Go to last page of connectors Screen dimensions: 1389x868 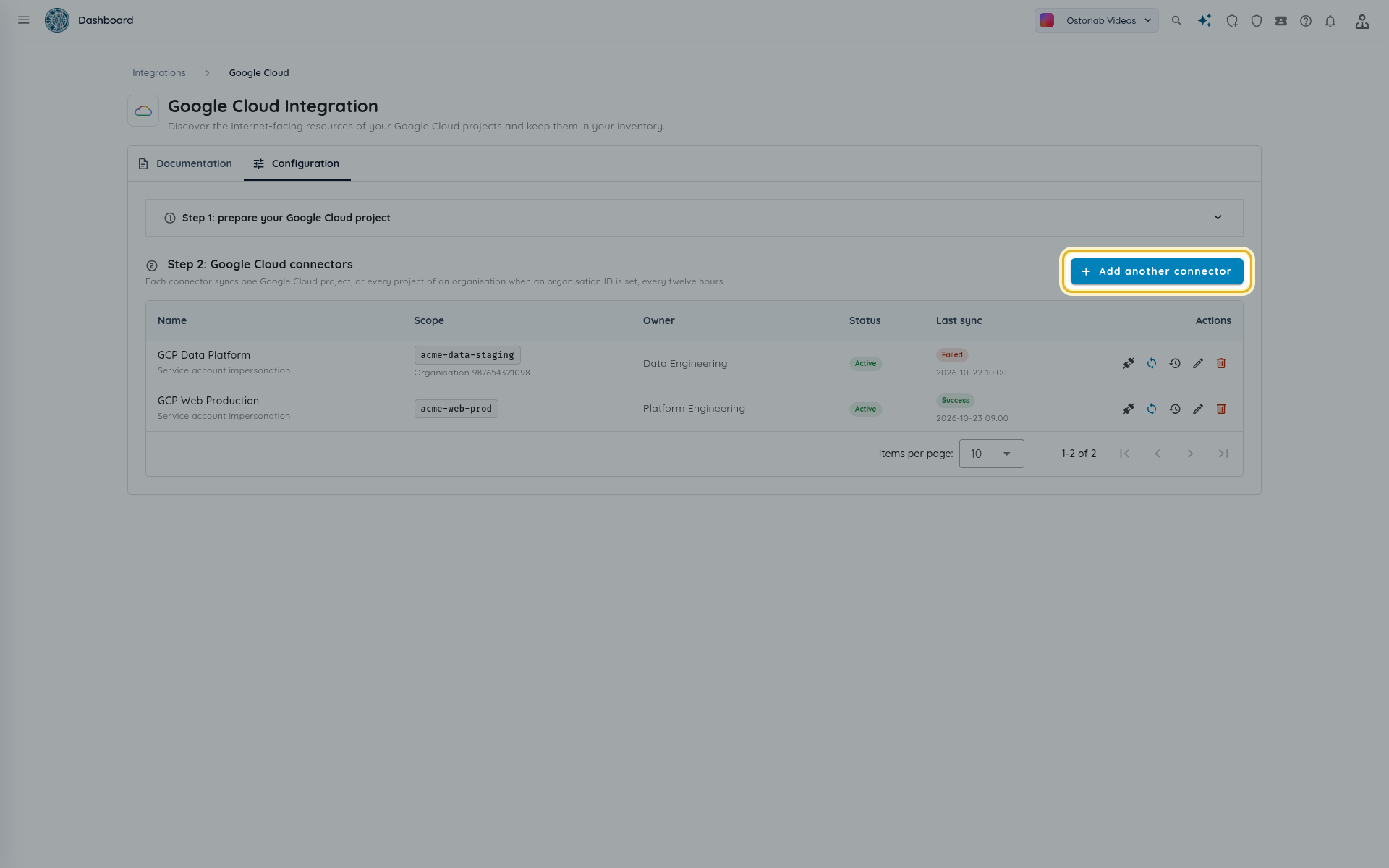[1223, 454]
